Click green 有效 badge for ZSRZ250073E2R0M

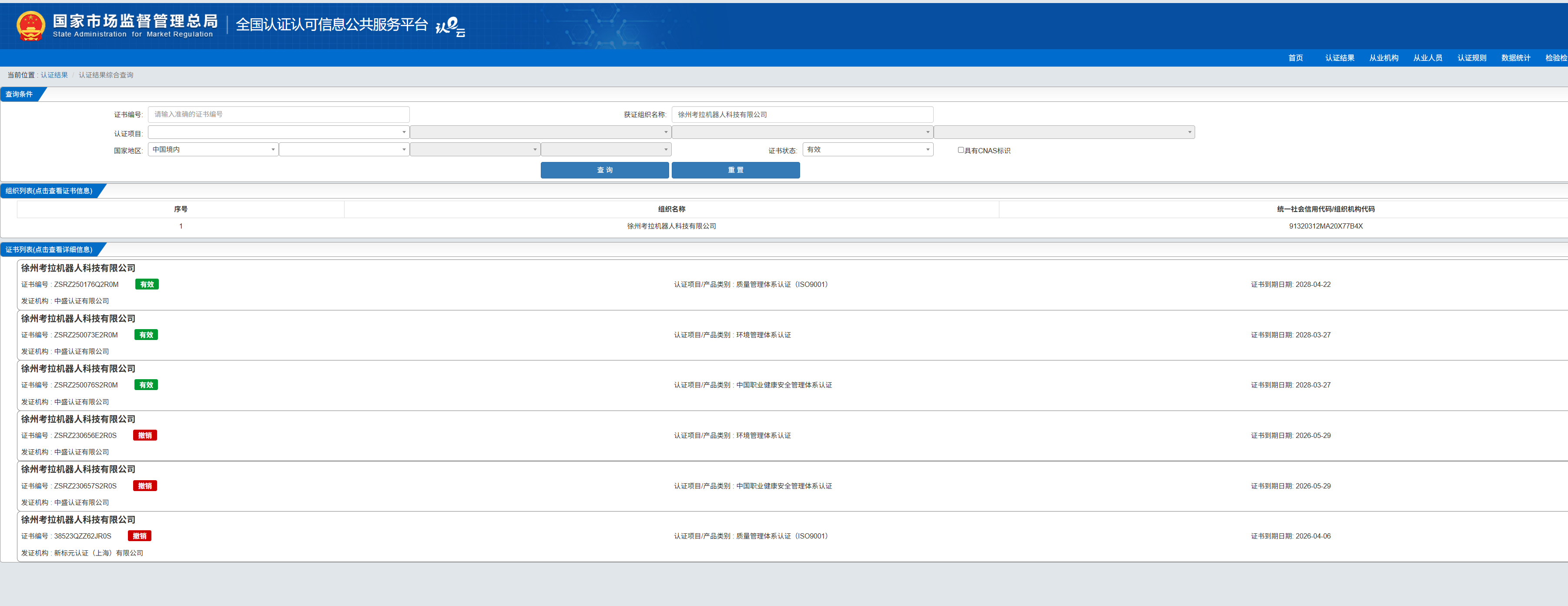pyautogui.click(x=146, y=335)
